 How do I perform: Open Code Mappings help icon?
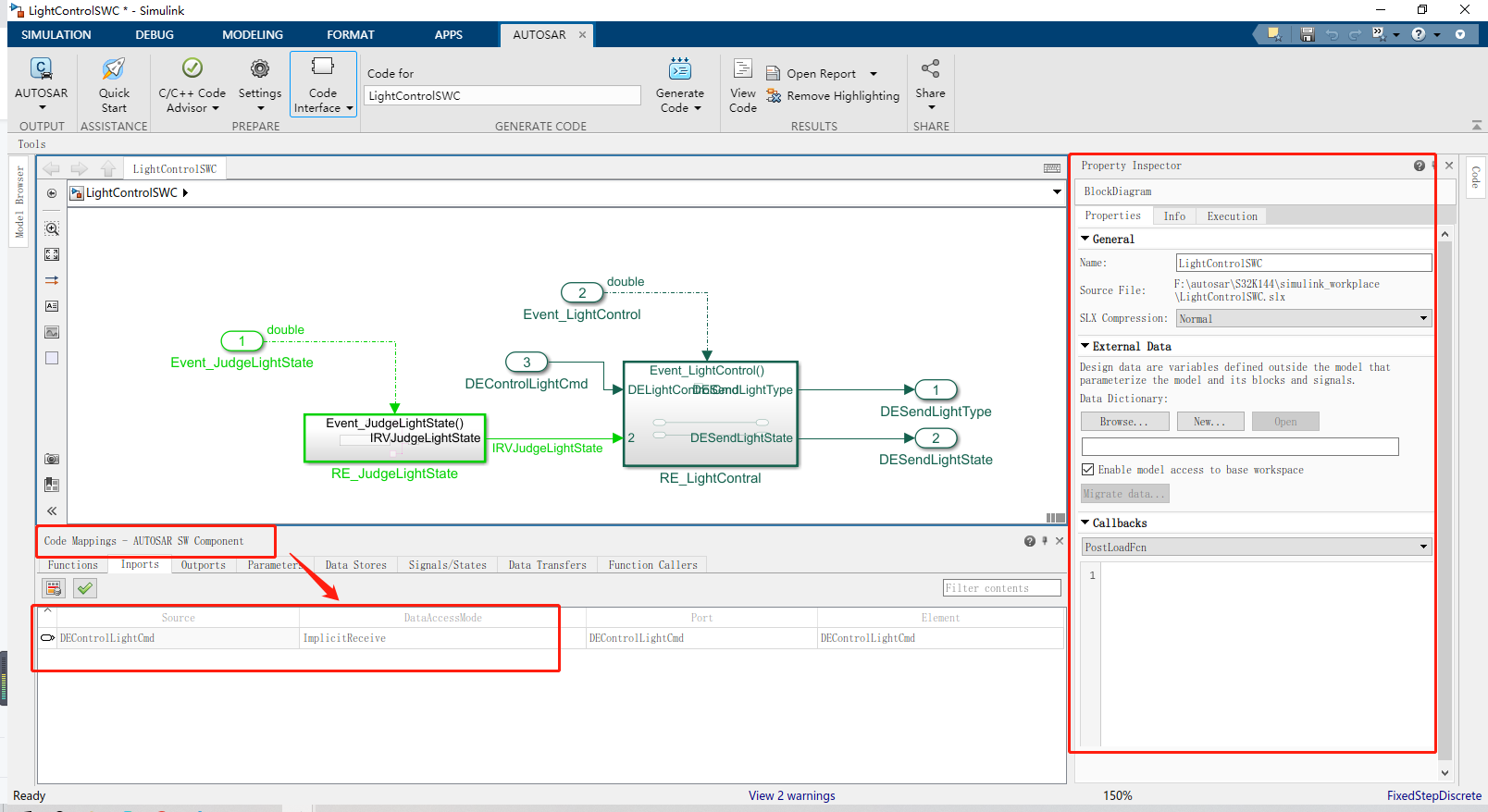[x=1030, y=541]
